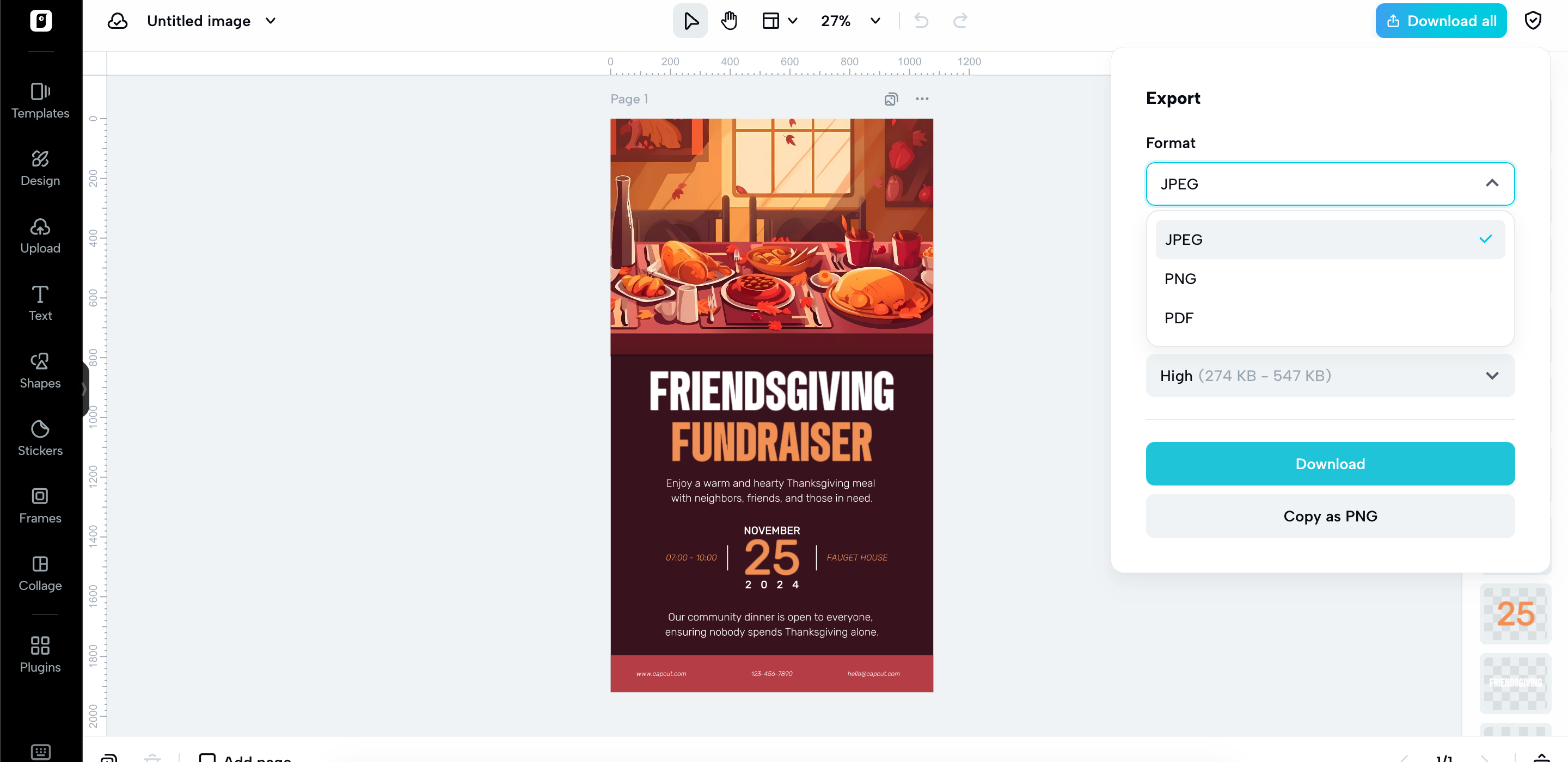Screen dimensions: 1568x762
Task: Open the Shapes panel
Action: point(40,371)
